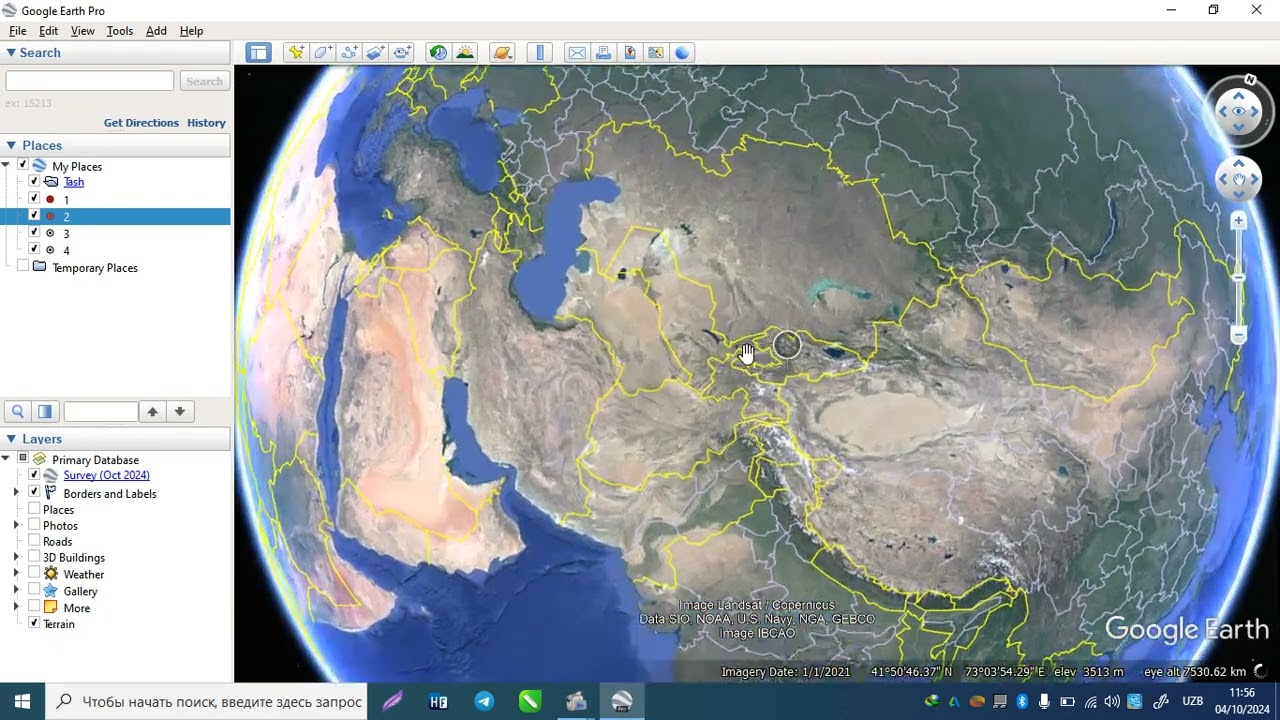Disable Borders and Labels layer checkbox

34,492
